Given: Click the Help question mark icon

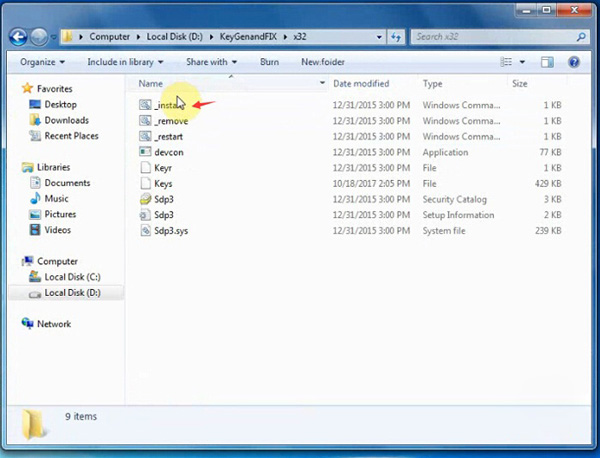Looking at the screenshot, I should [574, 62].
